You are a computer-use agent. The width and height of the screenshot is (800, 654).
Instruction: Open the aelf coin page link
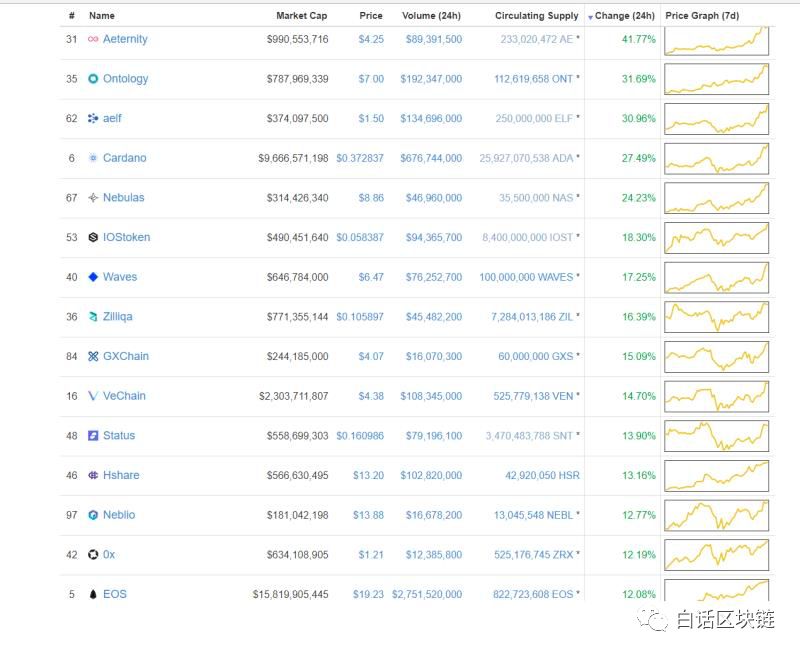point(112,118)
